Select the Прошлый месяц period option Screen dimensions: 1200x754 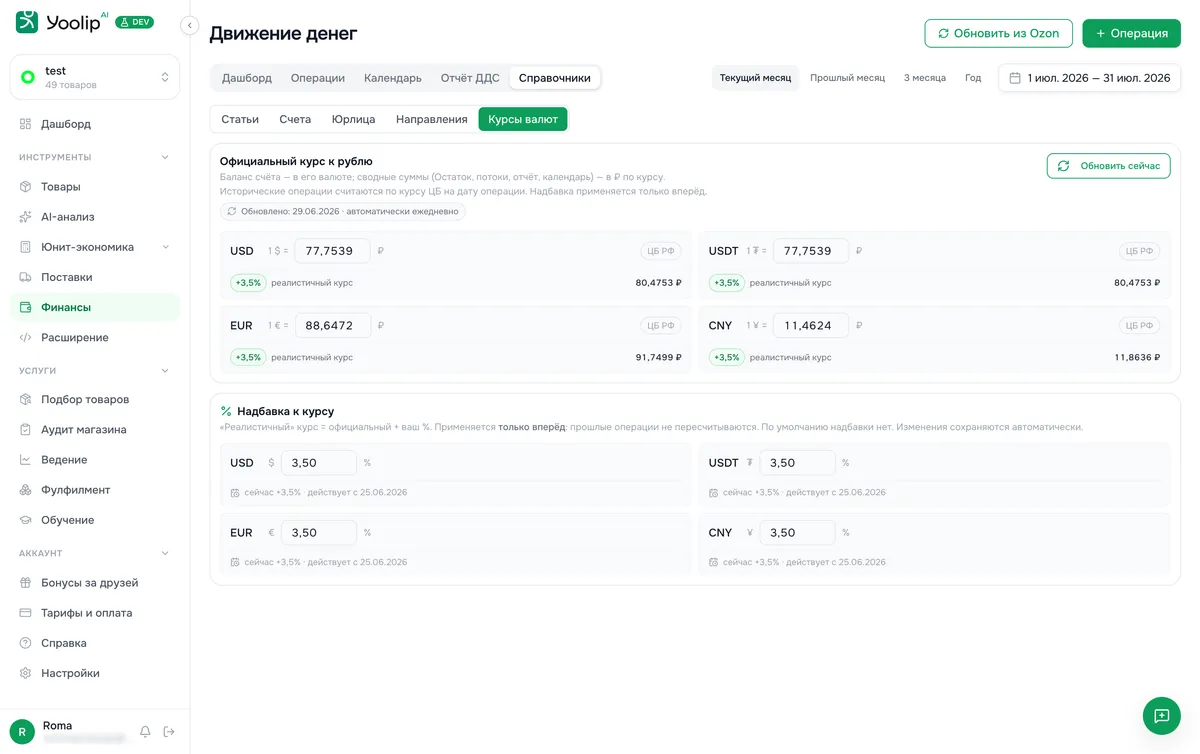click(847, 78)
